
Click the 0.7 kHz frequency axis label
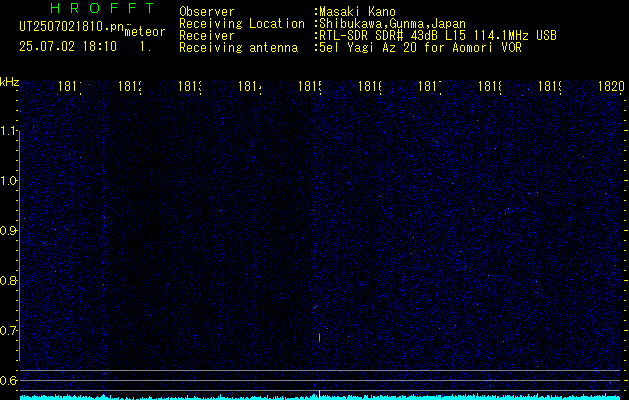pos(9,331)
